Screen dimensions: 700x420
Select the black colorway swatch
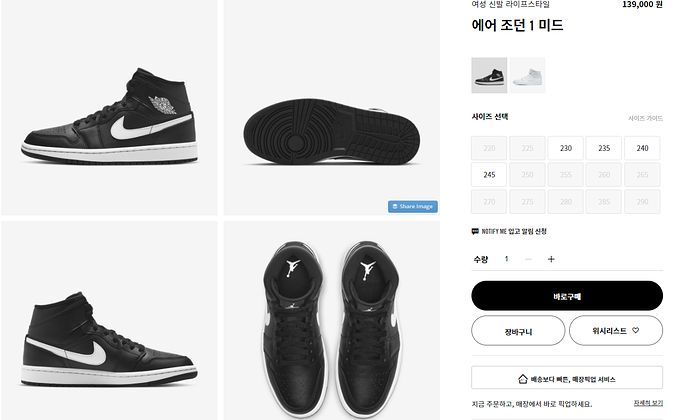point(488,75)
